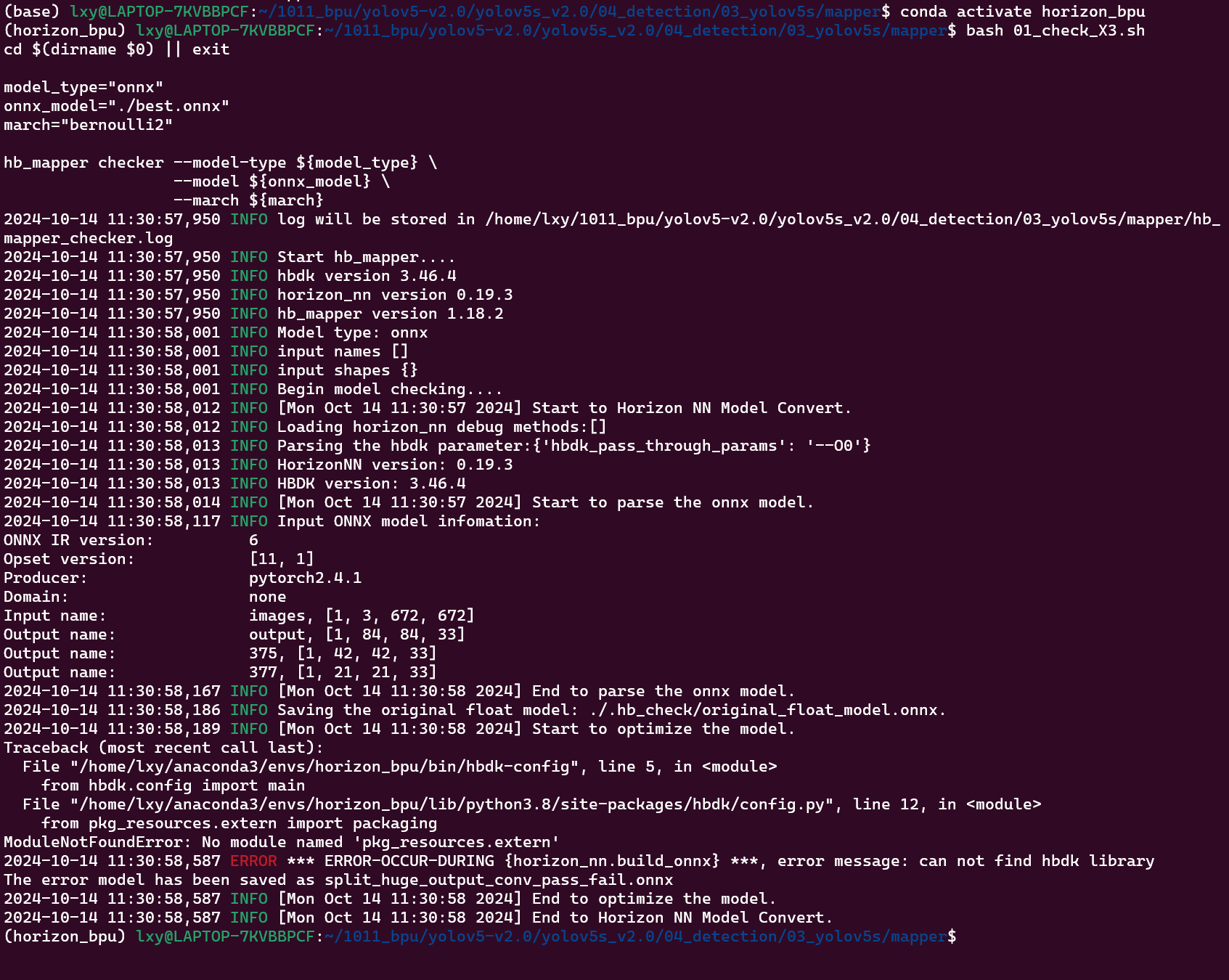Click split_huge_output_conv_pass_fail.onnx filename
The height and width of the screenshot is (980, 1229).
pyautogui.click(x=499, y=880)
